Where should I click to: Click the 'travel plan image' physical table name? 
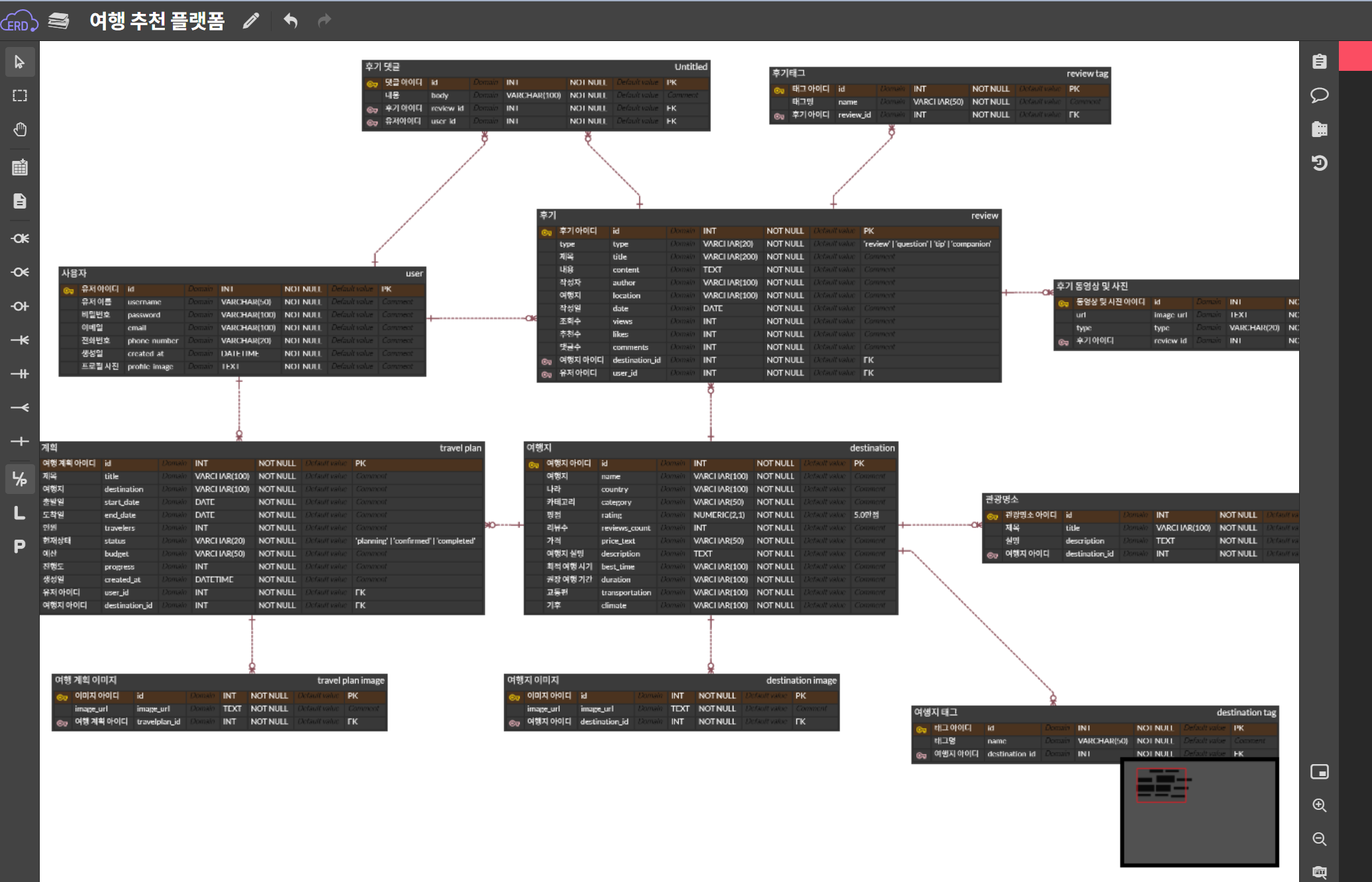[x=350, y=681]
